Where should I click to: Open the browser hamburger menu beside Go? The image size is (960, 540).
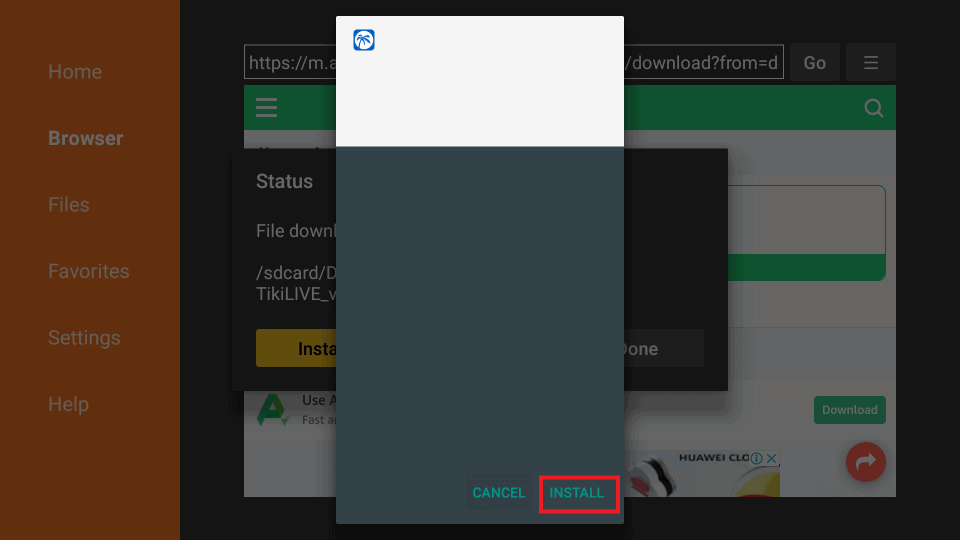coord(871,62)
